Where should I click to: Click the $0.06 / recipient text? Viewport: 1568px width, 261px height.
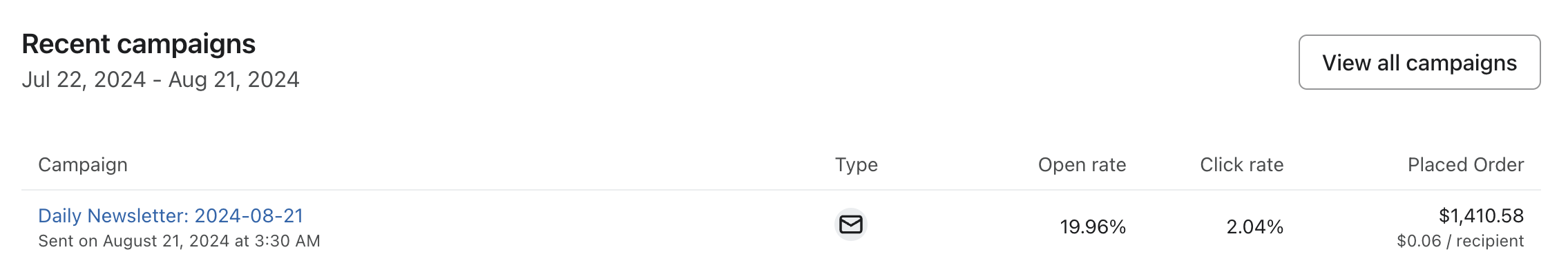pos(1460,241)
